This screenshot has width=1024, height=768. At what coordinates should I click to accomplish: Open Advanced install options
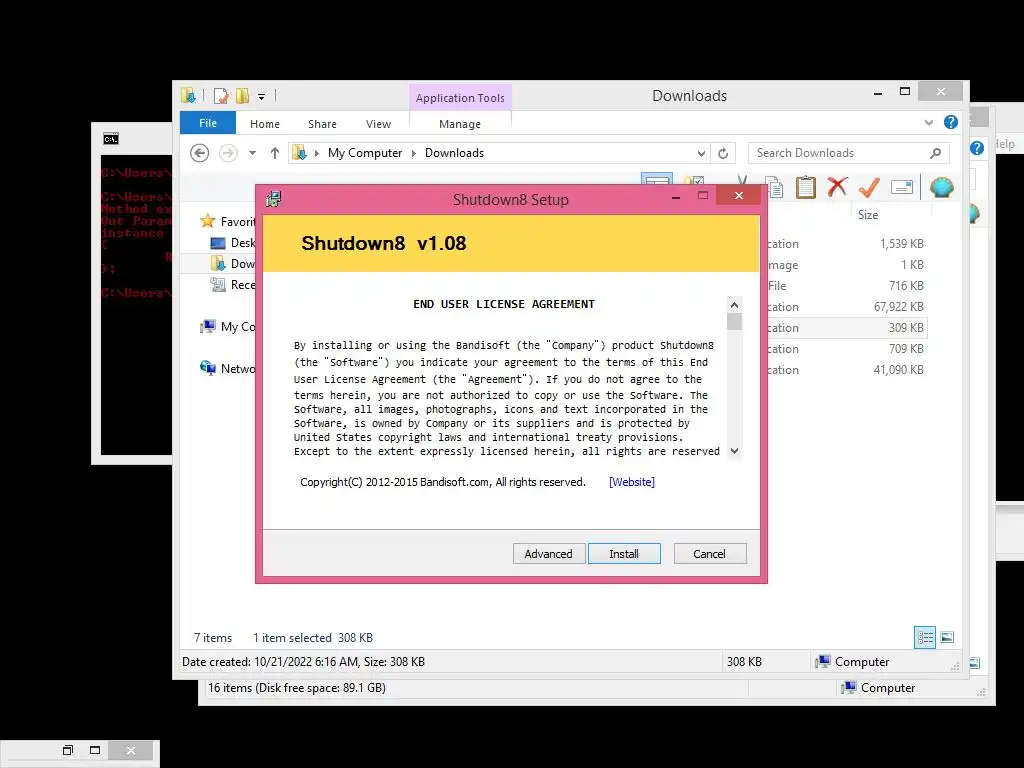549,554
